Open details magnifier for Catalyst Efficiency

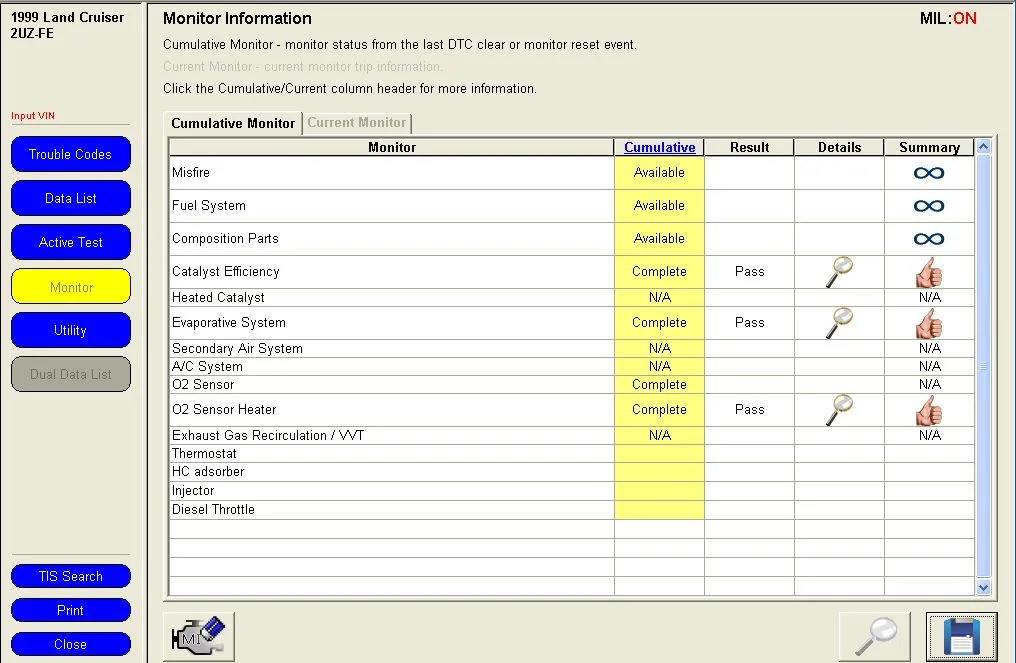click(x=839, y=272)
